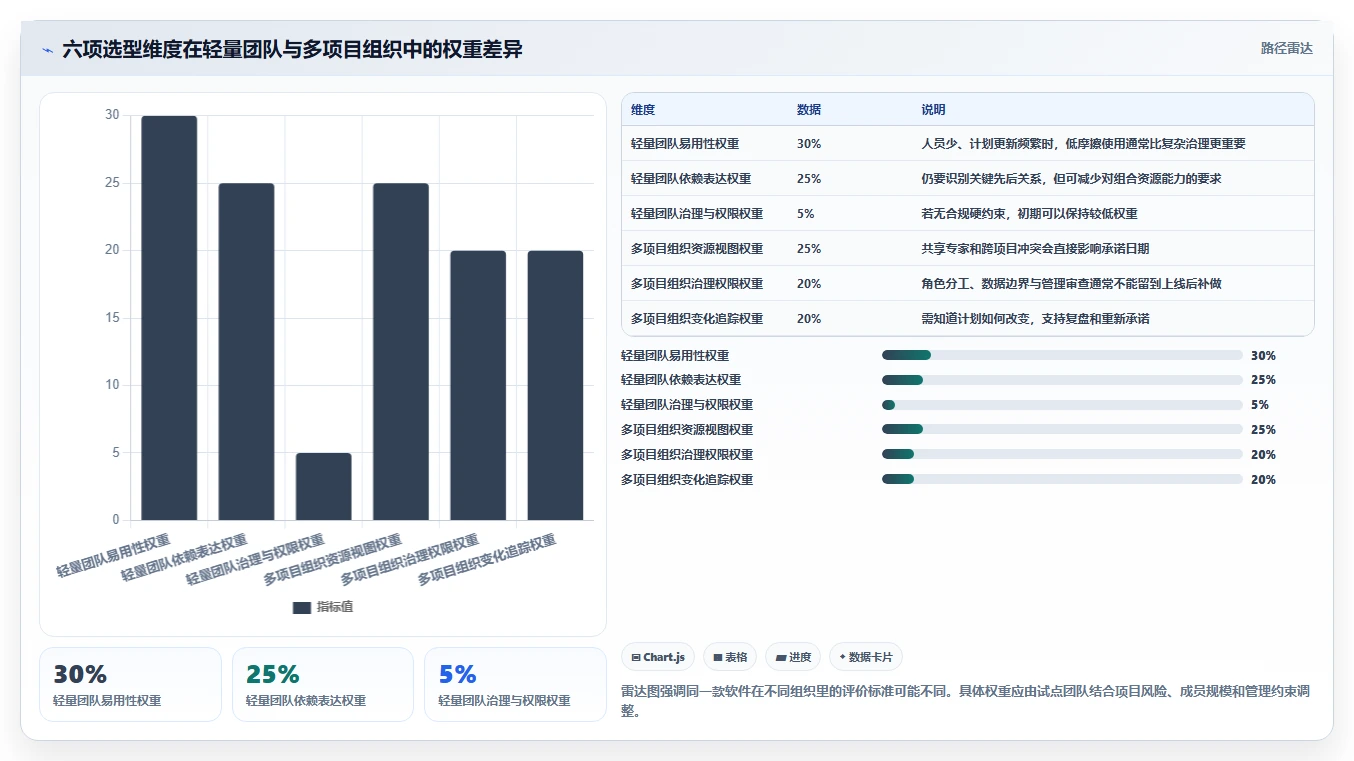
Task: Select the table cell 多项目组织资源视图权重
Action: pos(697,249)
